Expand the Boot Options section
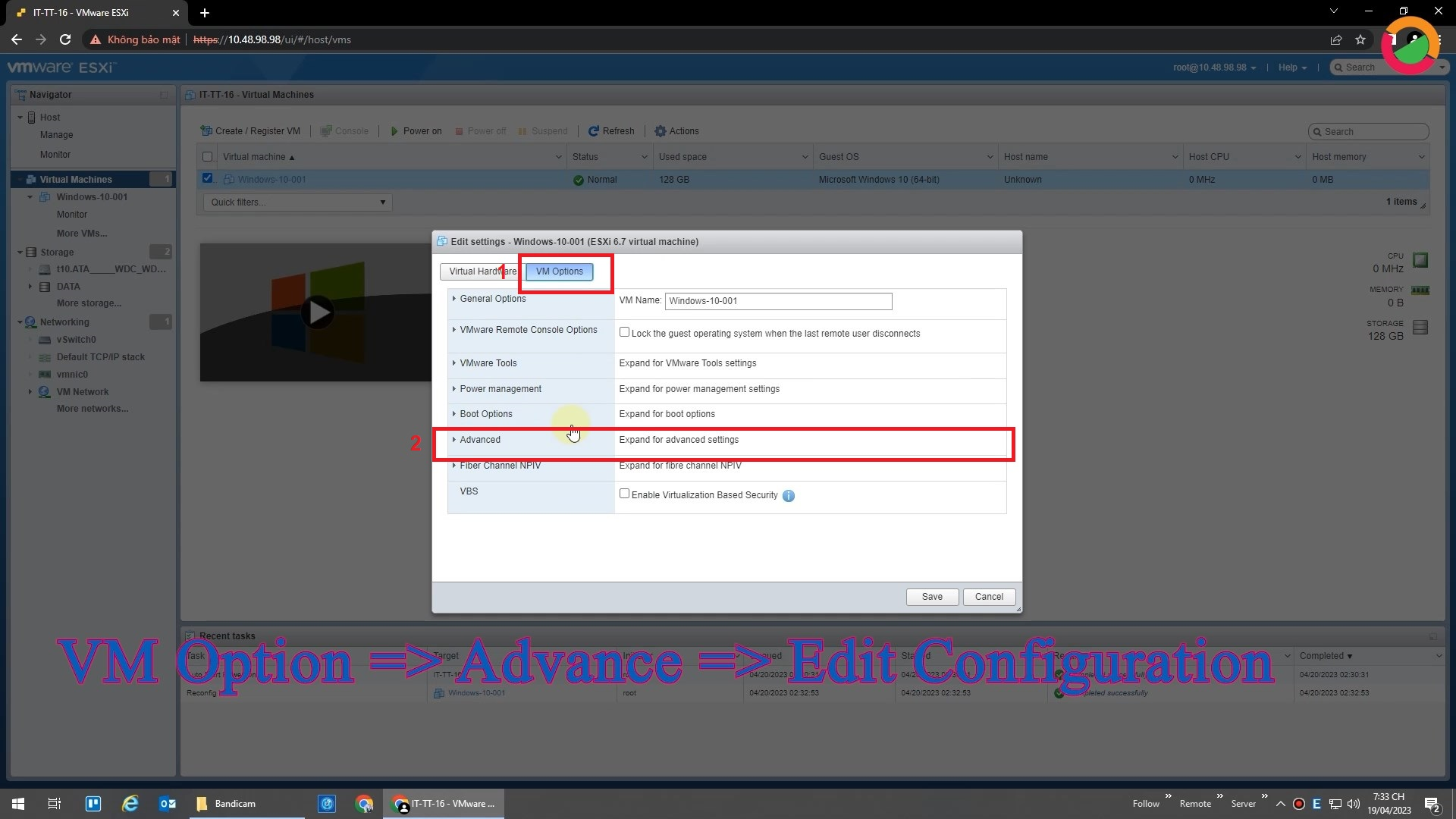1456x819 pixels. (486, 414)
